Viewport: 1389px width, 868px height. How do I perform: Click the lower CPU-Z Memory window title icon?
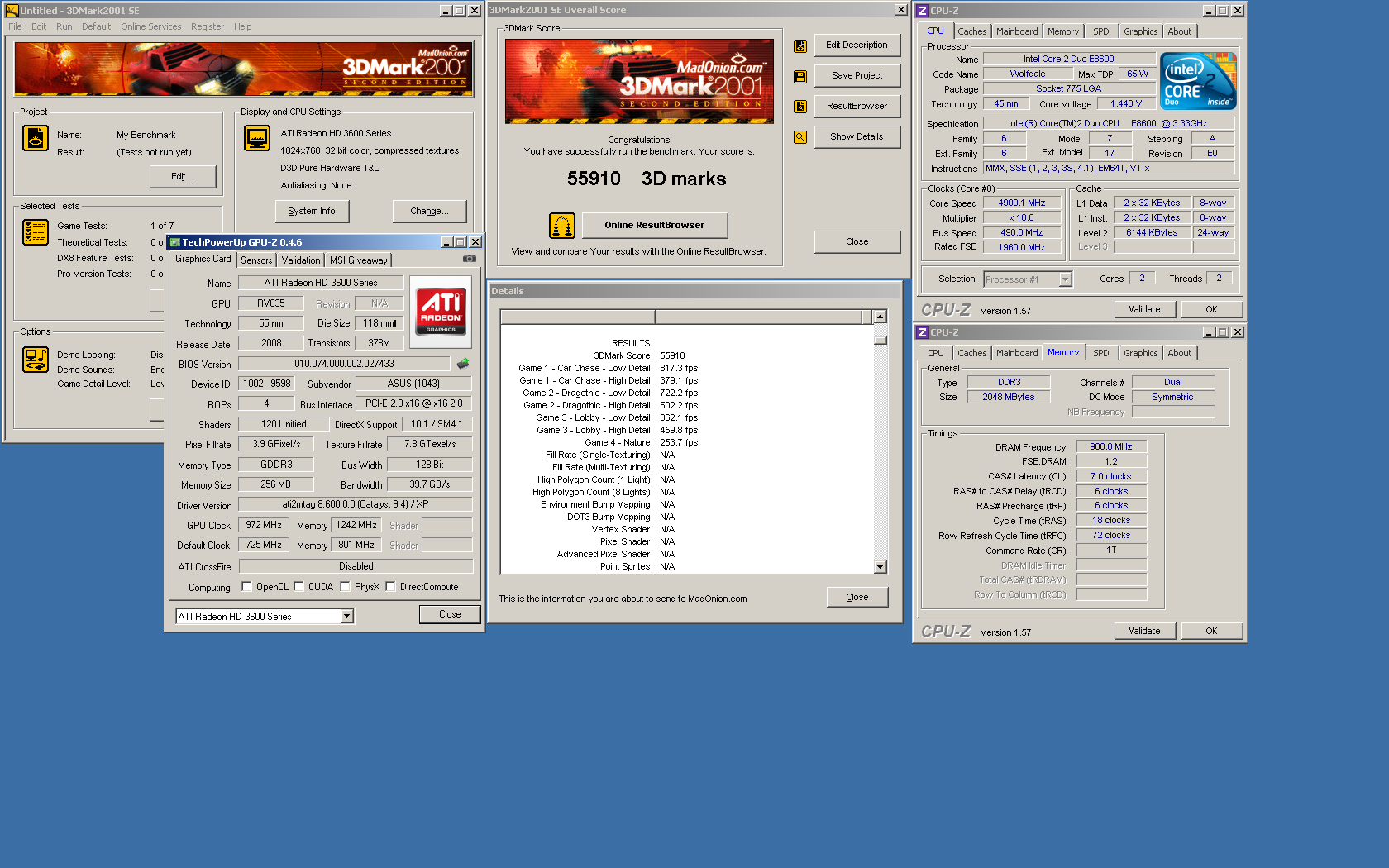coord(923,332)
